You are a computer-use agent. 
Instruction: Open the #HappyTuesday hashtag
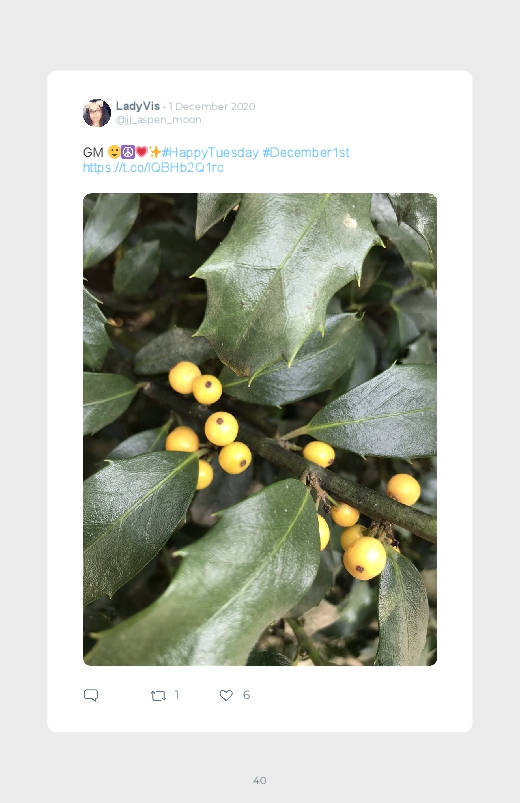210,153
